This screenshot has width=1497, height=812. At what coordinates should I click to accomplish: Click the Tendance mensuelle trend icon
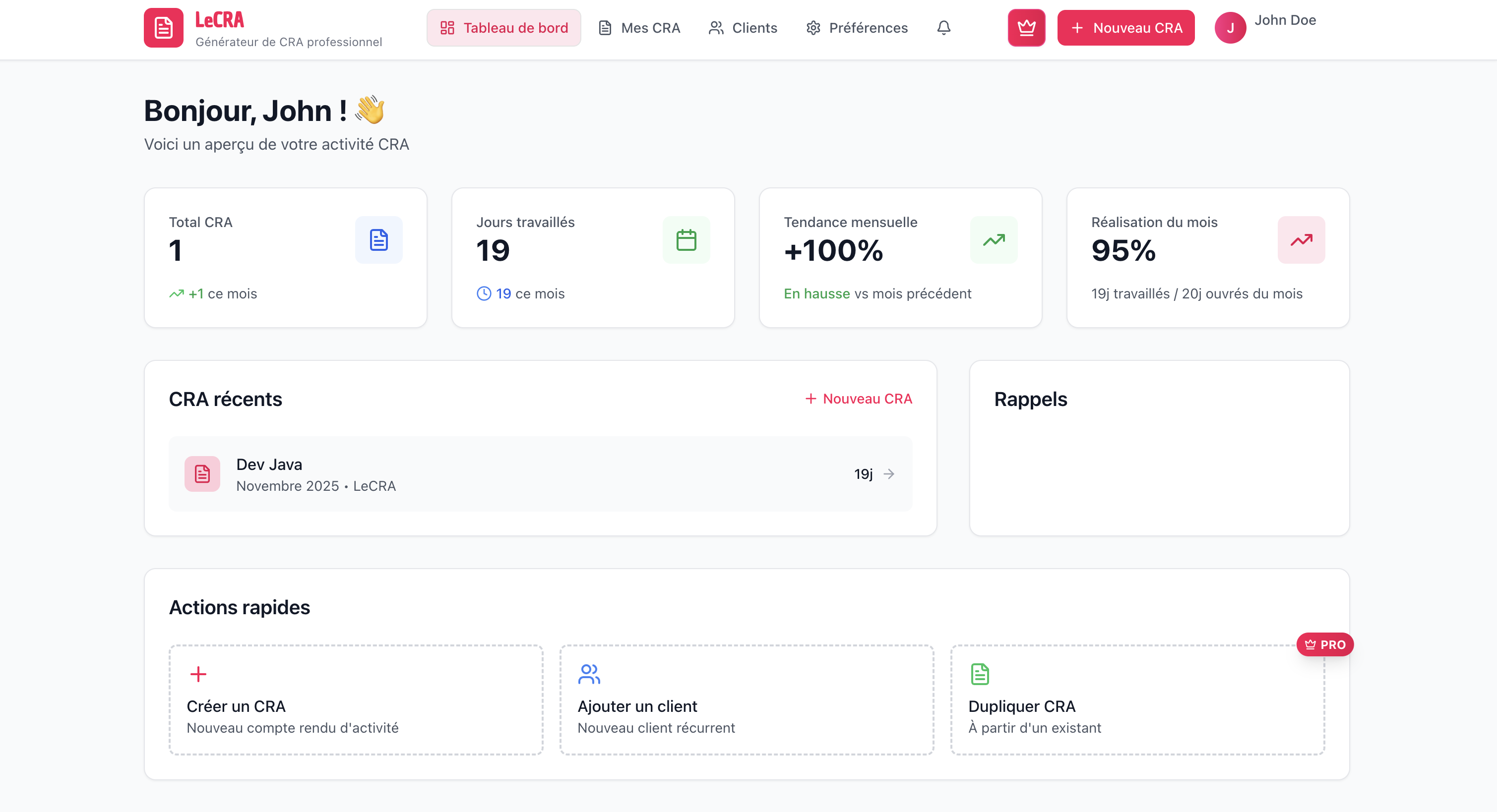click(994, 240)
